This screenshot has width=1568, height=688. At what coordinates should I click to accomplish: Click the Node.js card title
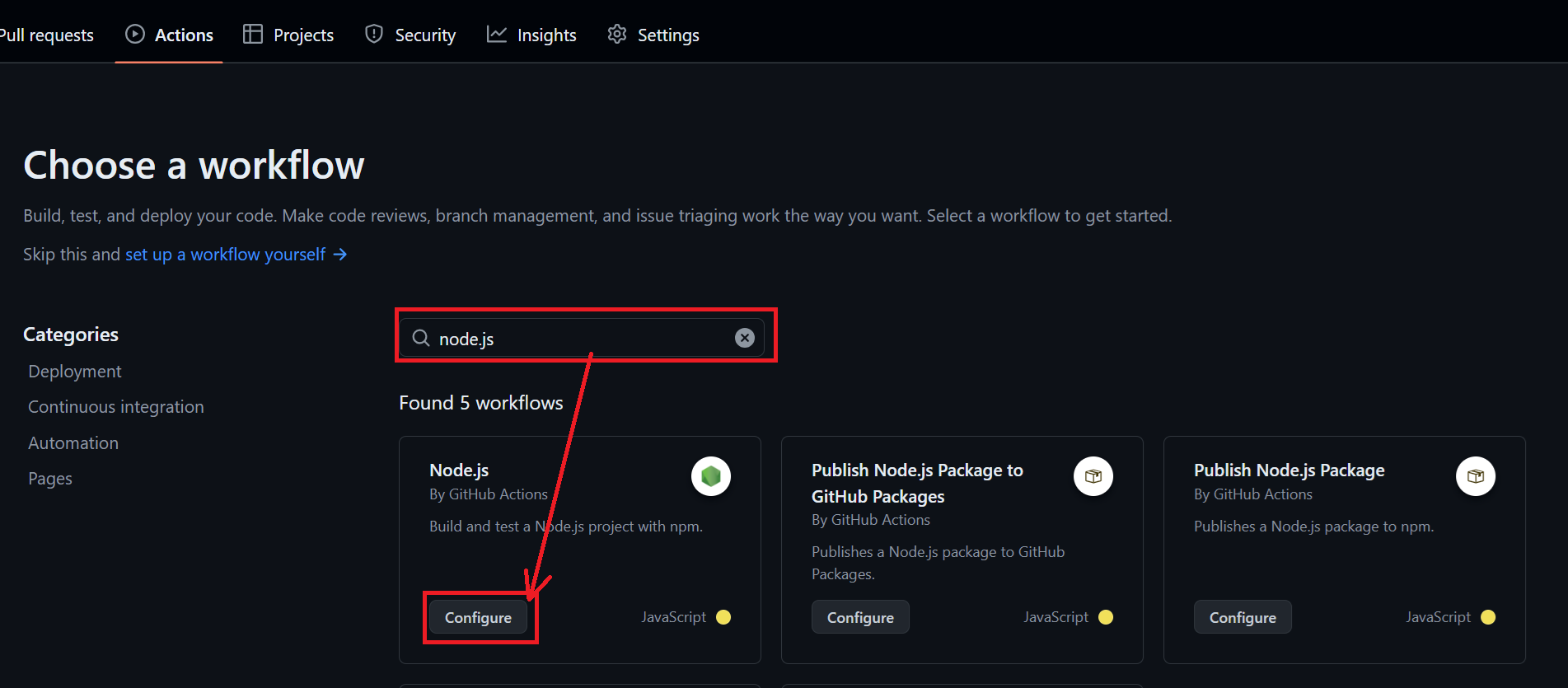click(459, 470)
